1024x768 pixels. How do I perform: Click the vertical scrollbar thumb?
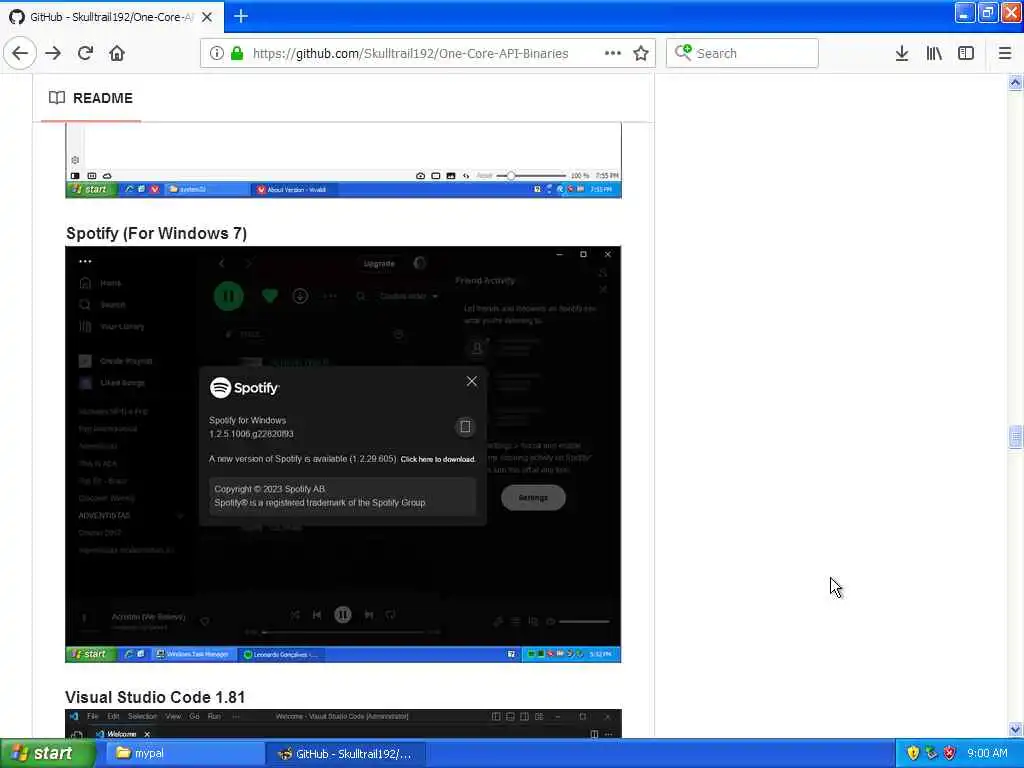pyautogui.click(x=1015, y=437)
